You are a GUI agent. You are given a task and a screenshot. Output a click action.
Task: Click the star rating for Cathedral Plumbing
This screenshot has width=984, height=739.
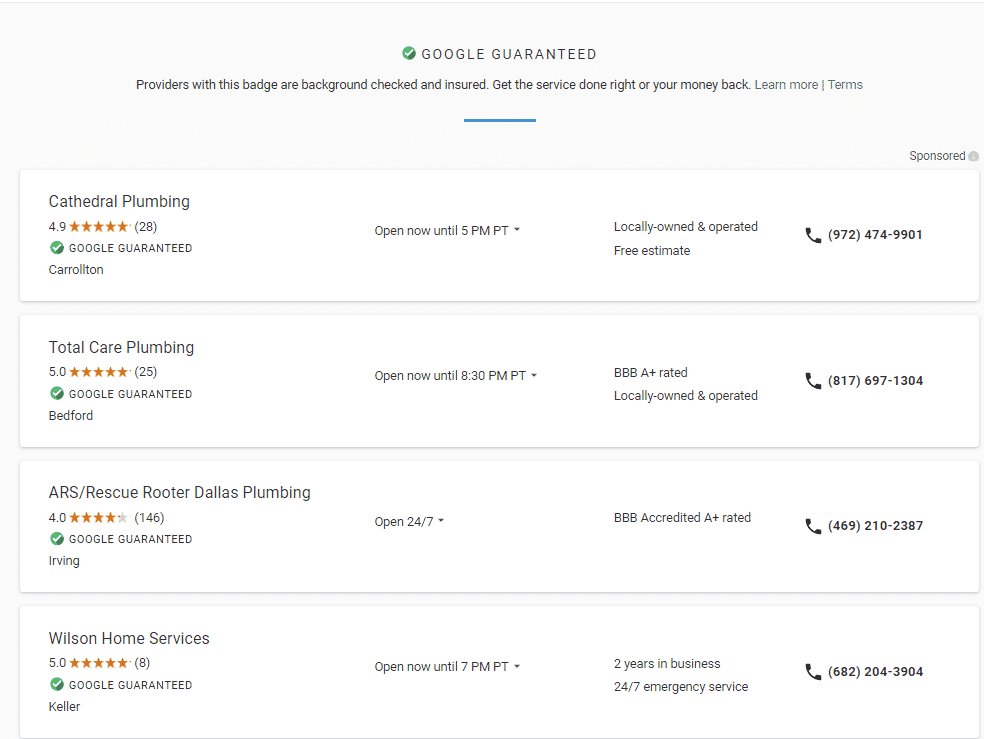point(99,226)
